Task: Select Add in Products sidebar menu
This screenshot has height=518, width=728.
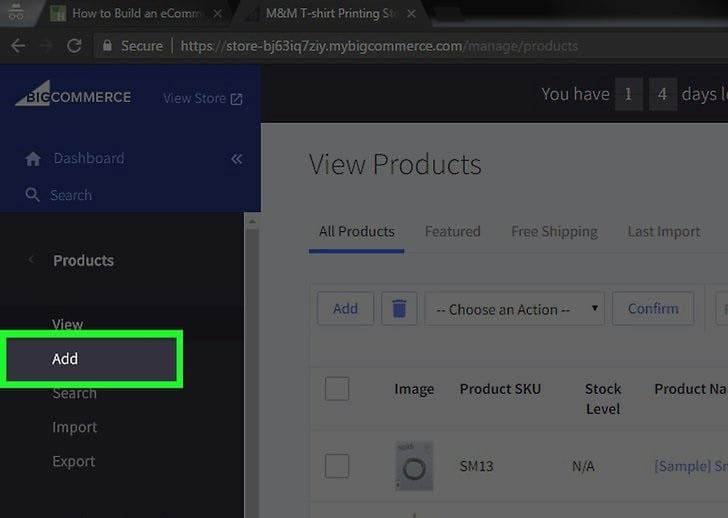Action: point(91,359)
